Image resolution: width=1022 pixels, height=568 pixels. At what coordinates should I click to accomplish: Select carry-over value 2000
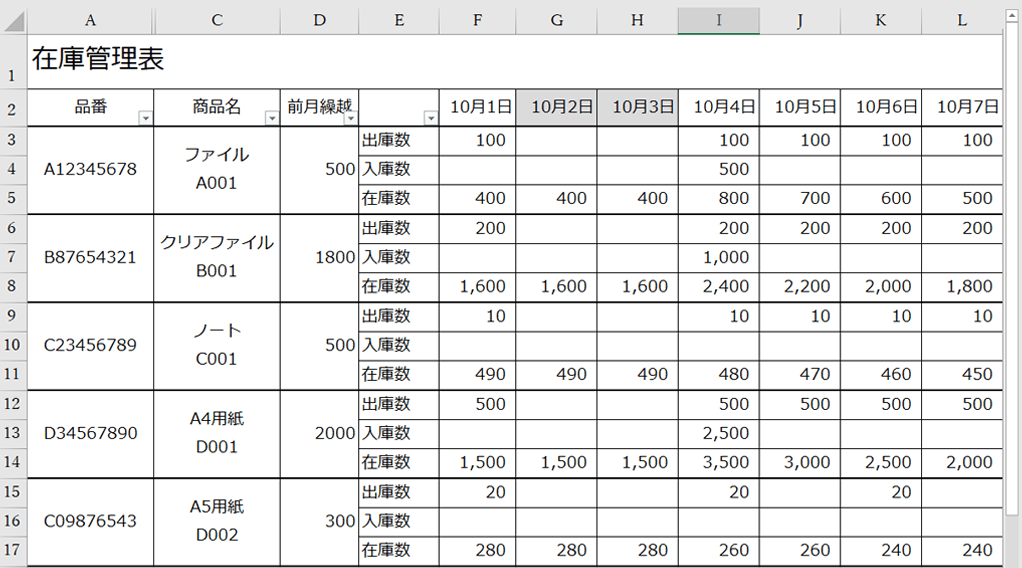(319, 434)
